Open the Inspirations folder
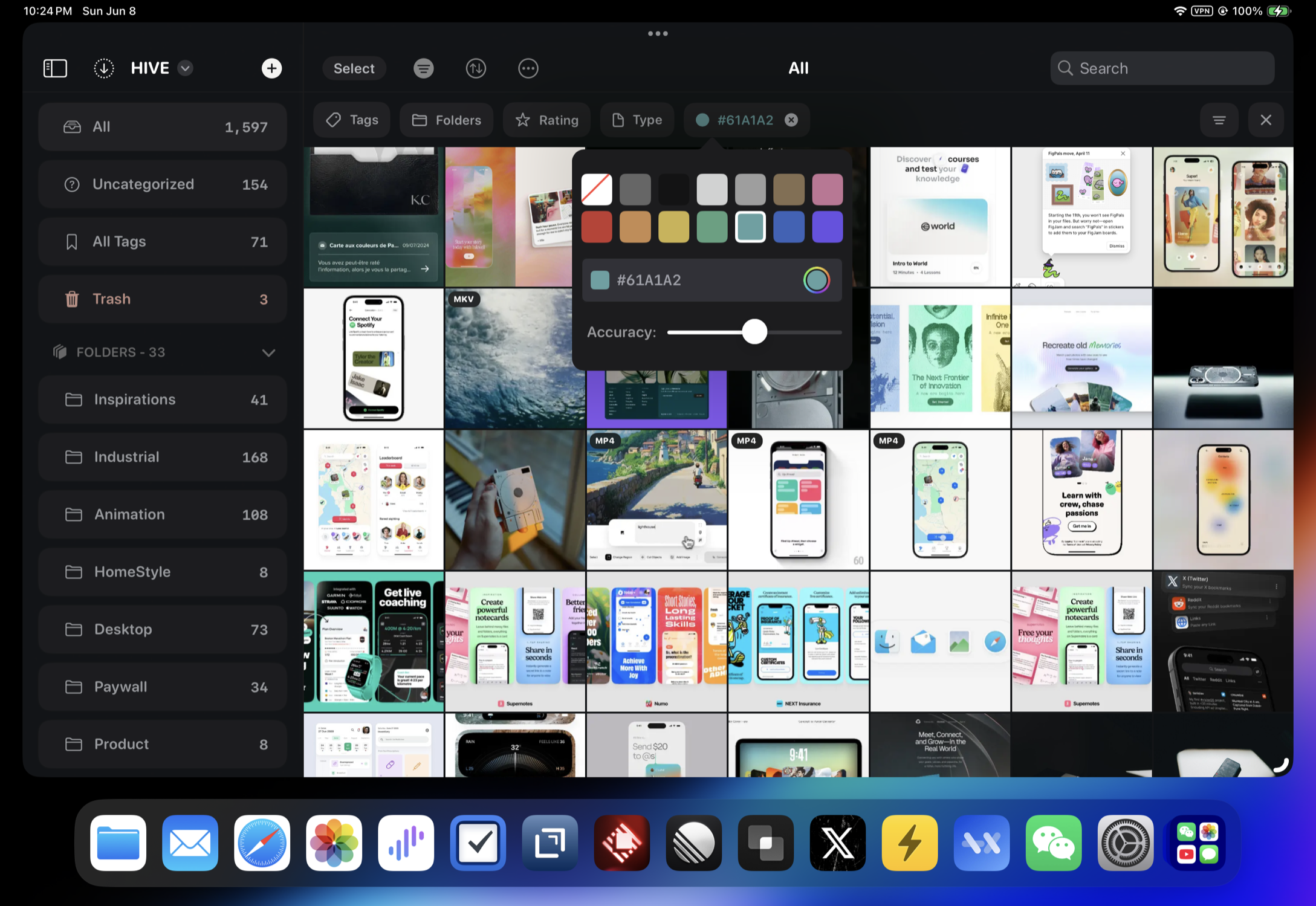Screen dimensions: 1316x906 (x=162, y=400)
